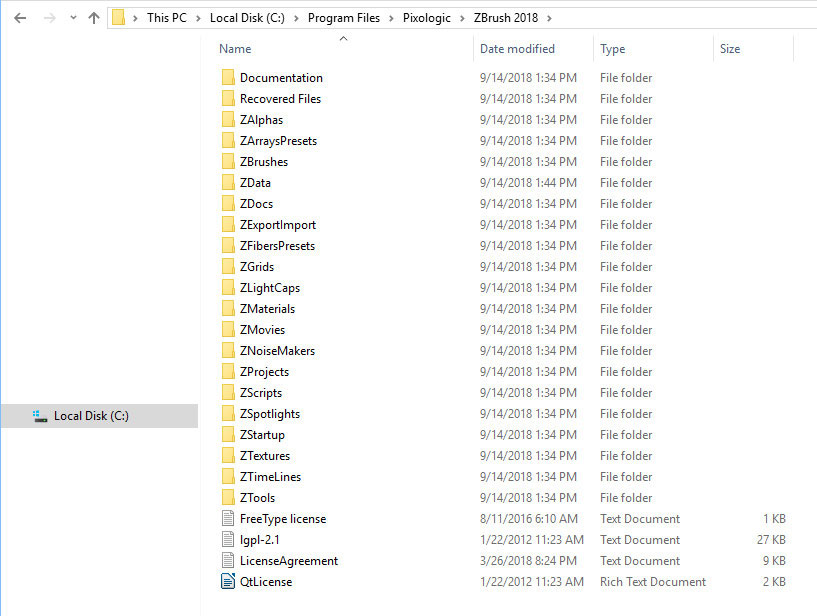Select the FreeType license text file icon
This screenshot has height=616, width=817.
228,519
